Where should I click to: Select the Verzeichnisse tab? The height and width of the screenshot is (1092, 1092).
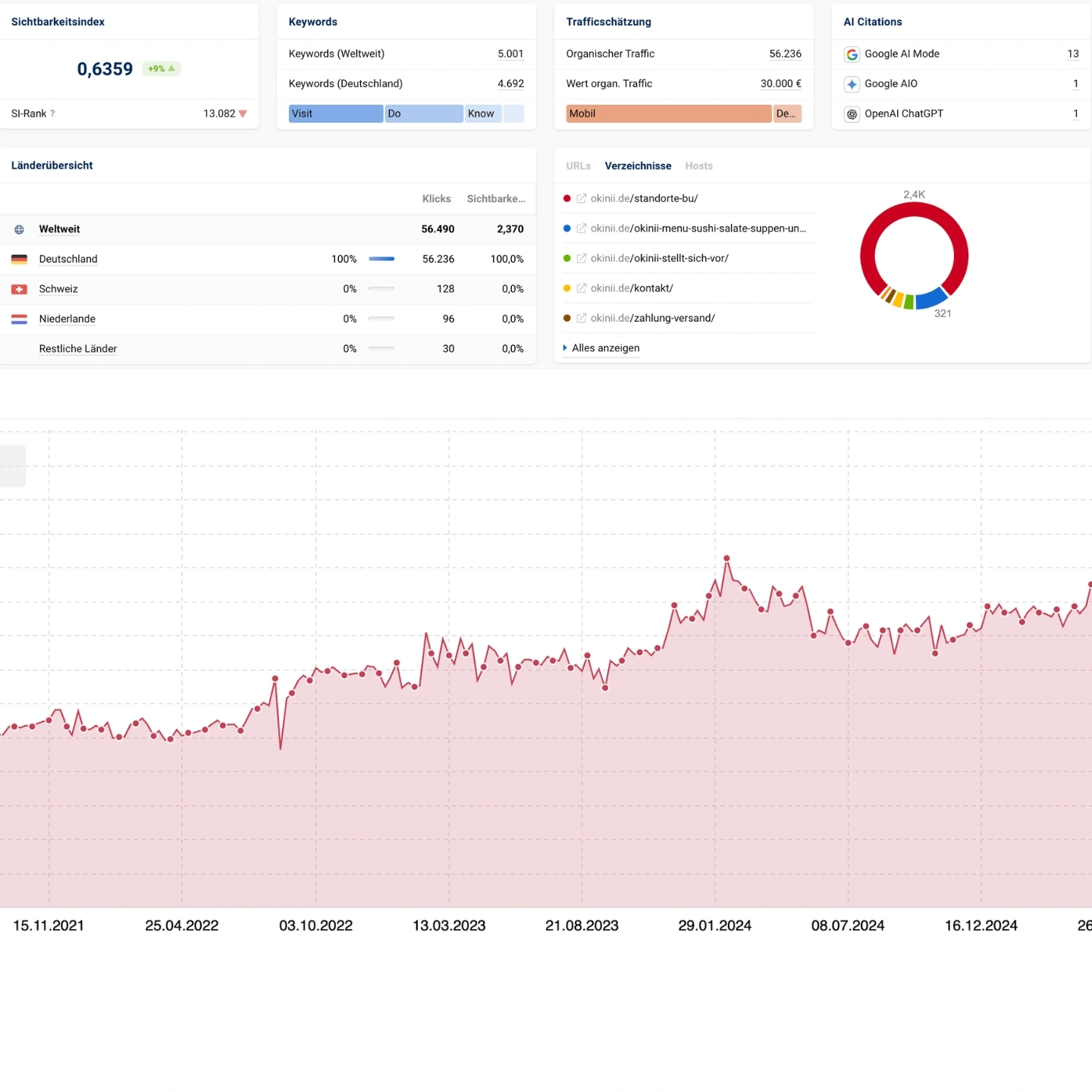tap(638, 166)
